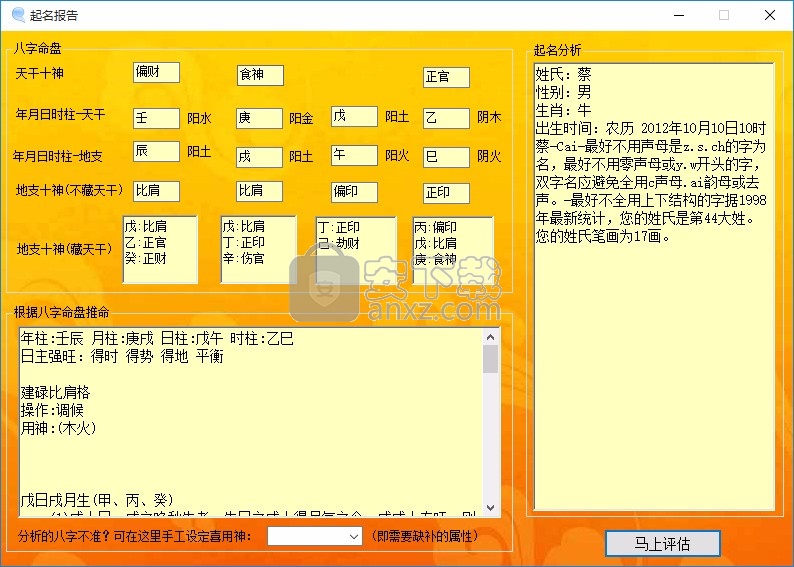Click the 食神 天干十神 field
The height and width of the screenshot is (567, 794).
[260, 75]
